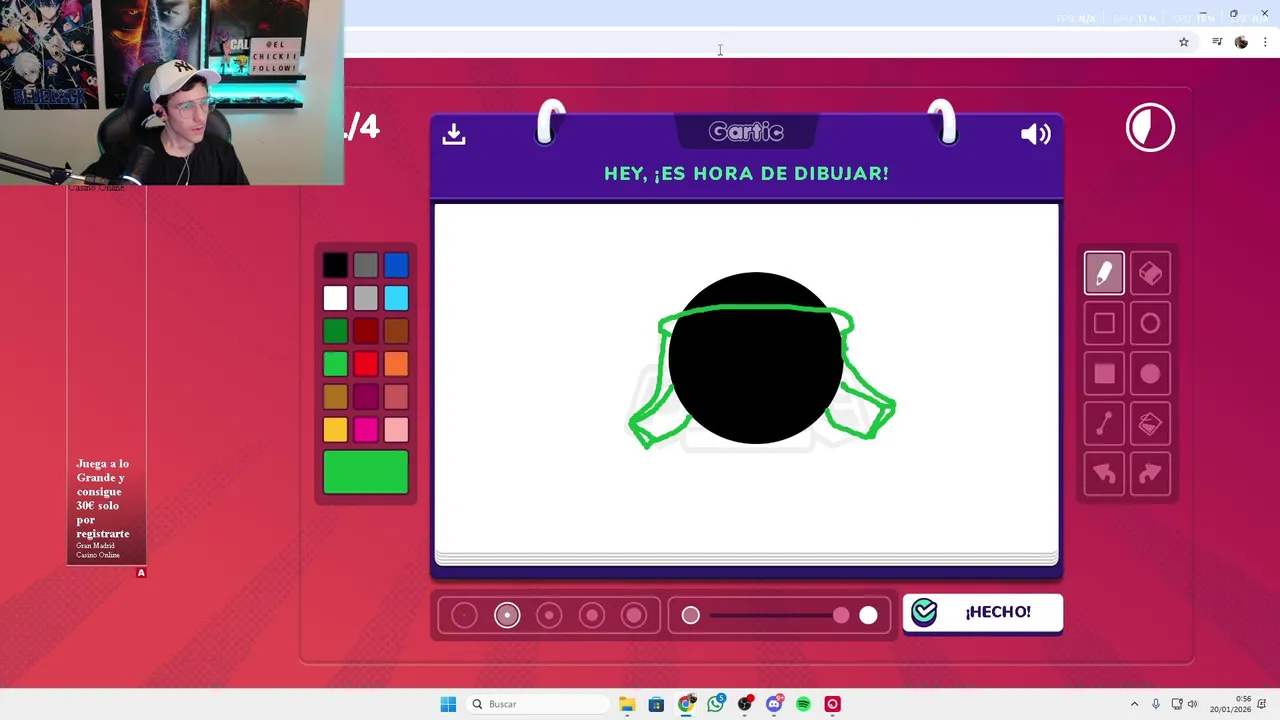Pick the dark magenta color swatch
This screenshot has height=720, width=1280.
pyautogui.click(x=366, y=397)
